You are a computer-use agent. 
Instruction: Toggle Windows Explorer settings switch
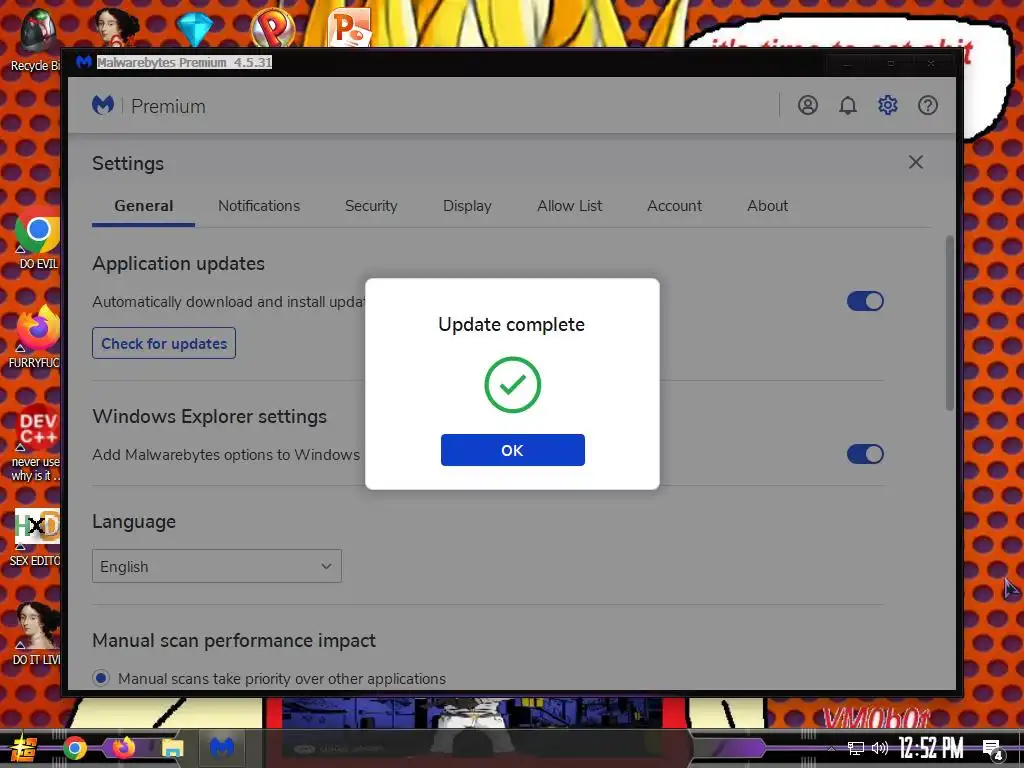[865, 454]
